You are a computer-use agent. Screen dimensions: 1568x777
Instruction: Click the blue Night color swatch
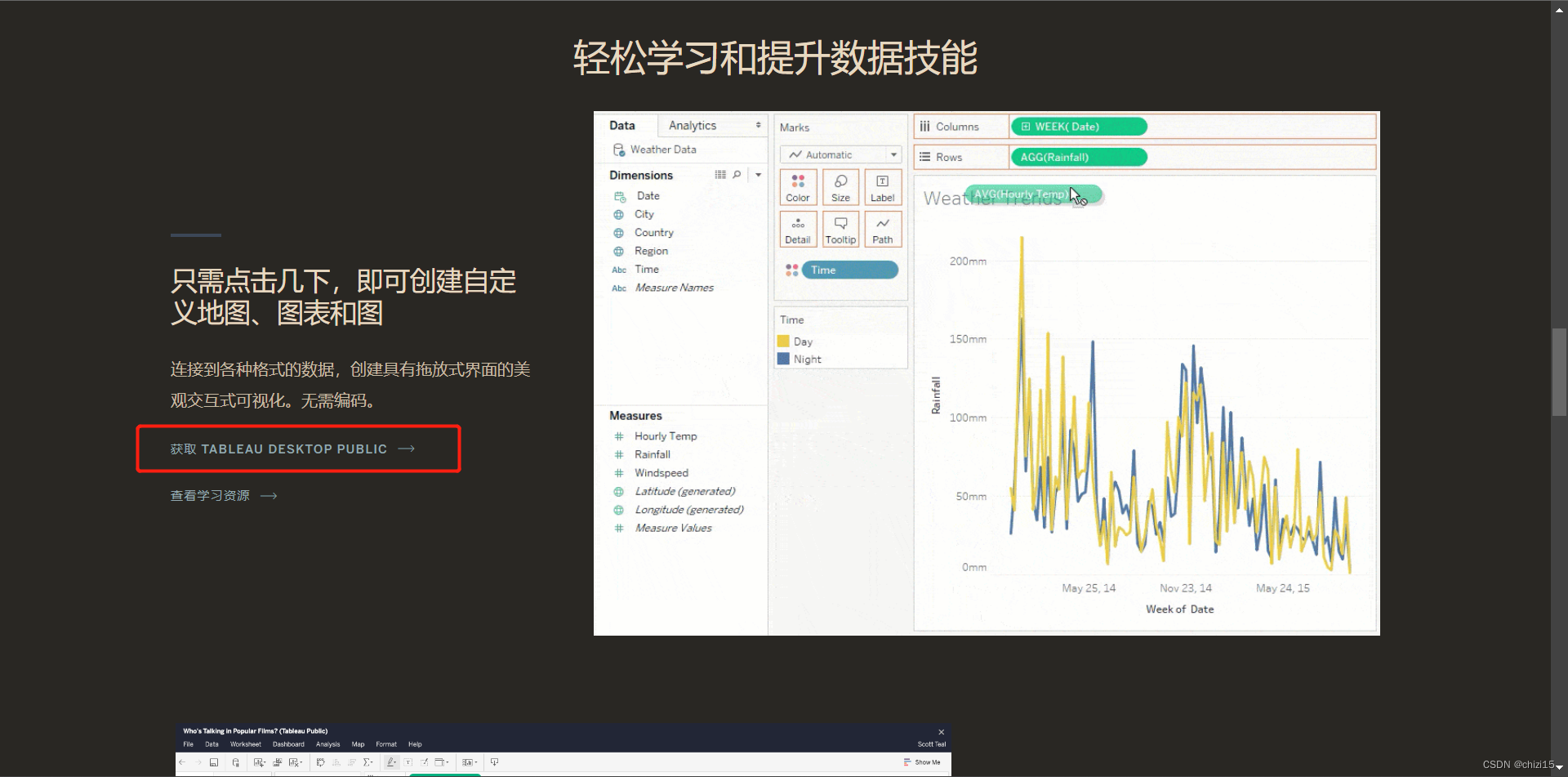[783, 359]
